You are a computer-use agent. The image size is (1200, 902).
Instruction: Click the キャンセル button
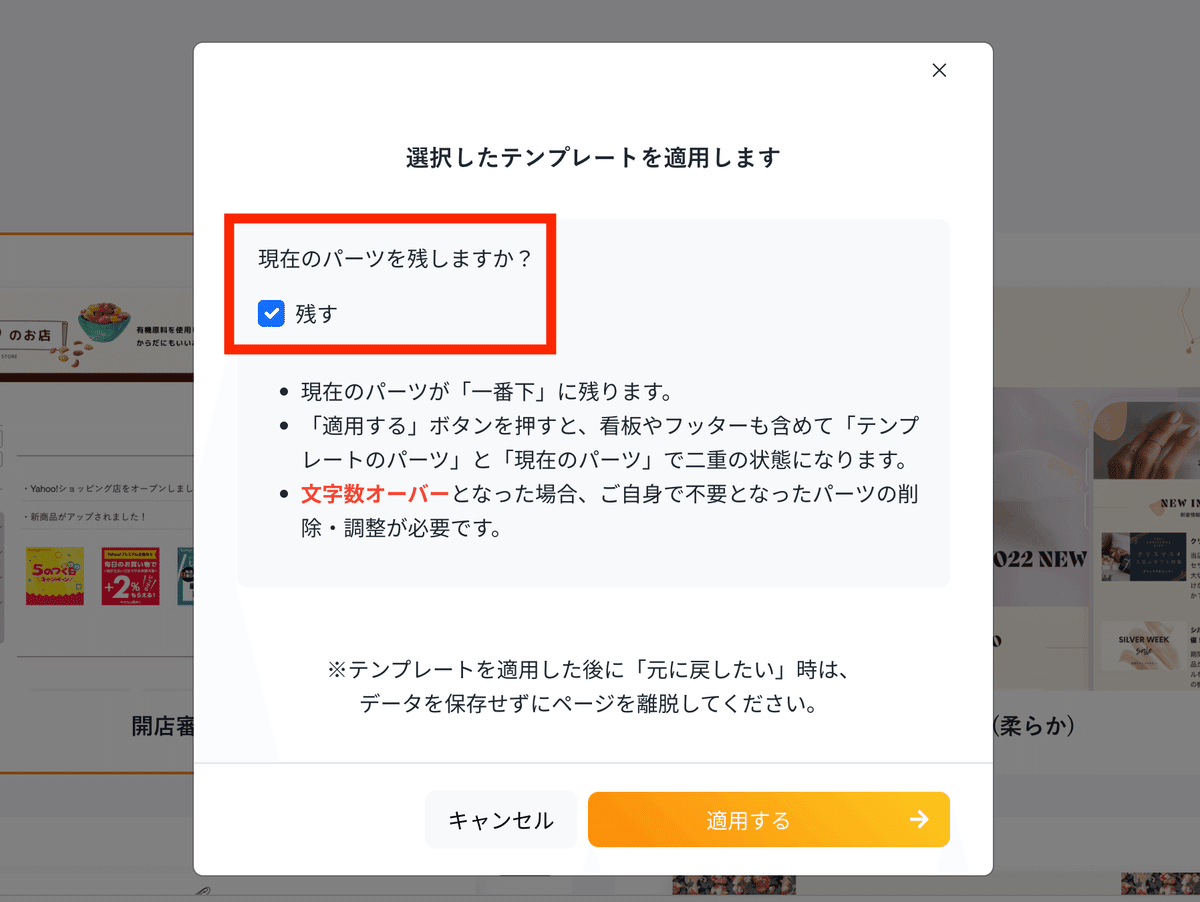[501, 820]
